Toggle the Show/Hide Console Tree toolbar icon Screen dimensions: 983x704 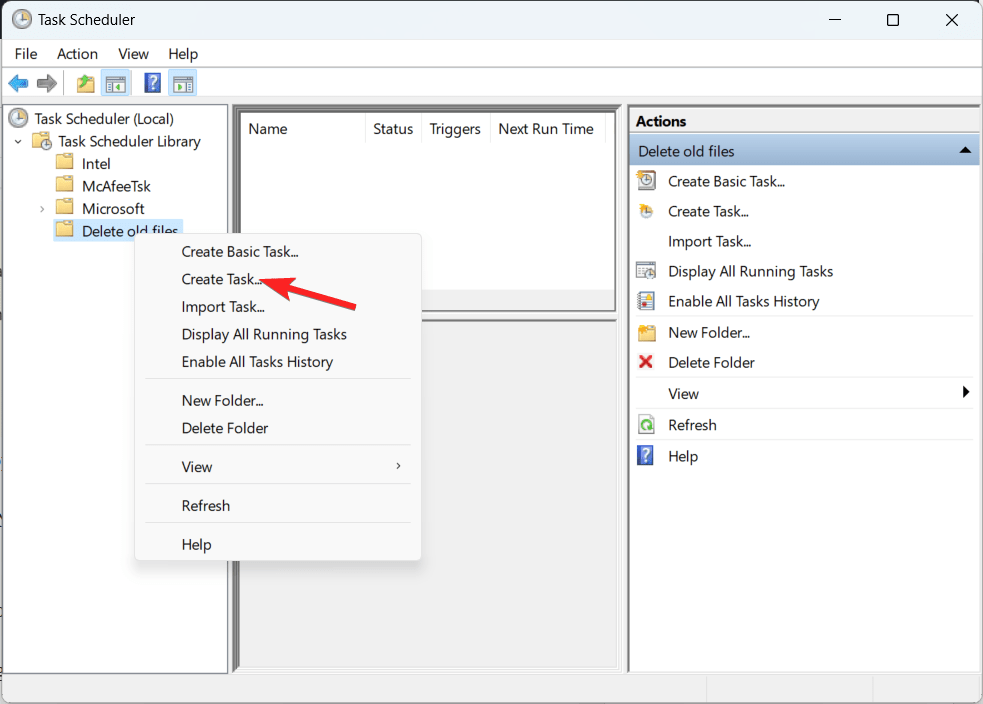click(116, 82)
